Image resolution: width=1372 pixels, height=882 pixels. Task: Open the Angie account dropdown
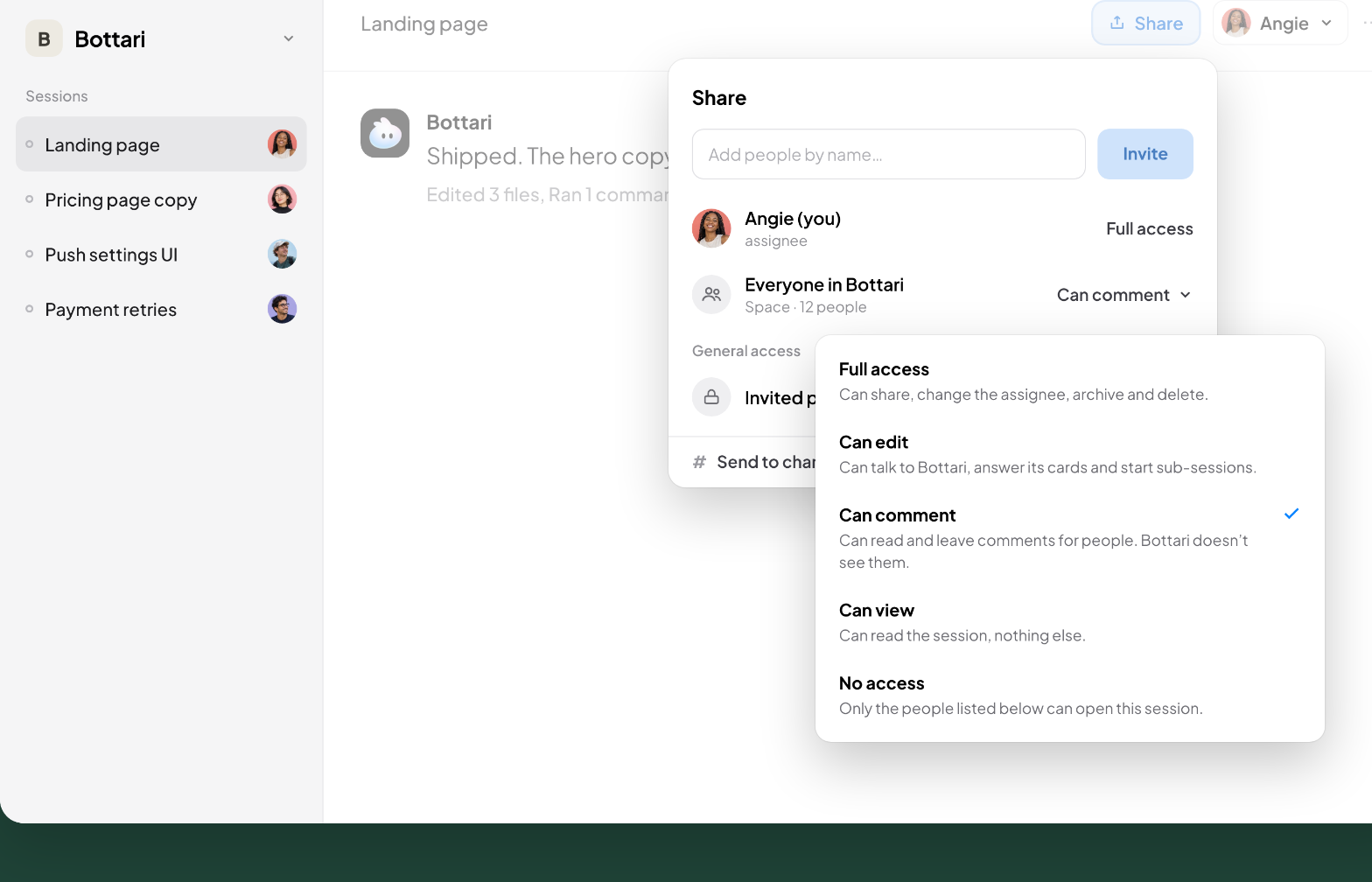tap(1279, 24)
